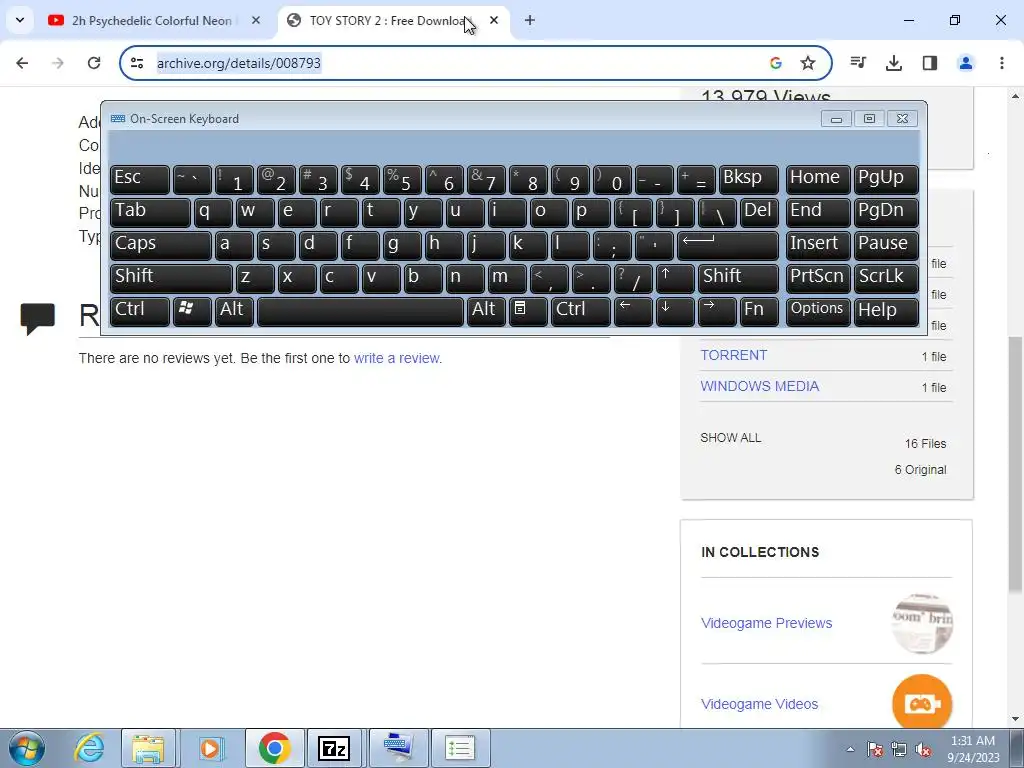1024x768 pixels.
Task: Open the clock showing 1:31 AM
Action: click(x=973, y=749)
